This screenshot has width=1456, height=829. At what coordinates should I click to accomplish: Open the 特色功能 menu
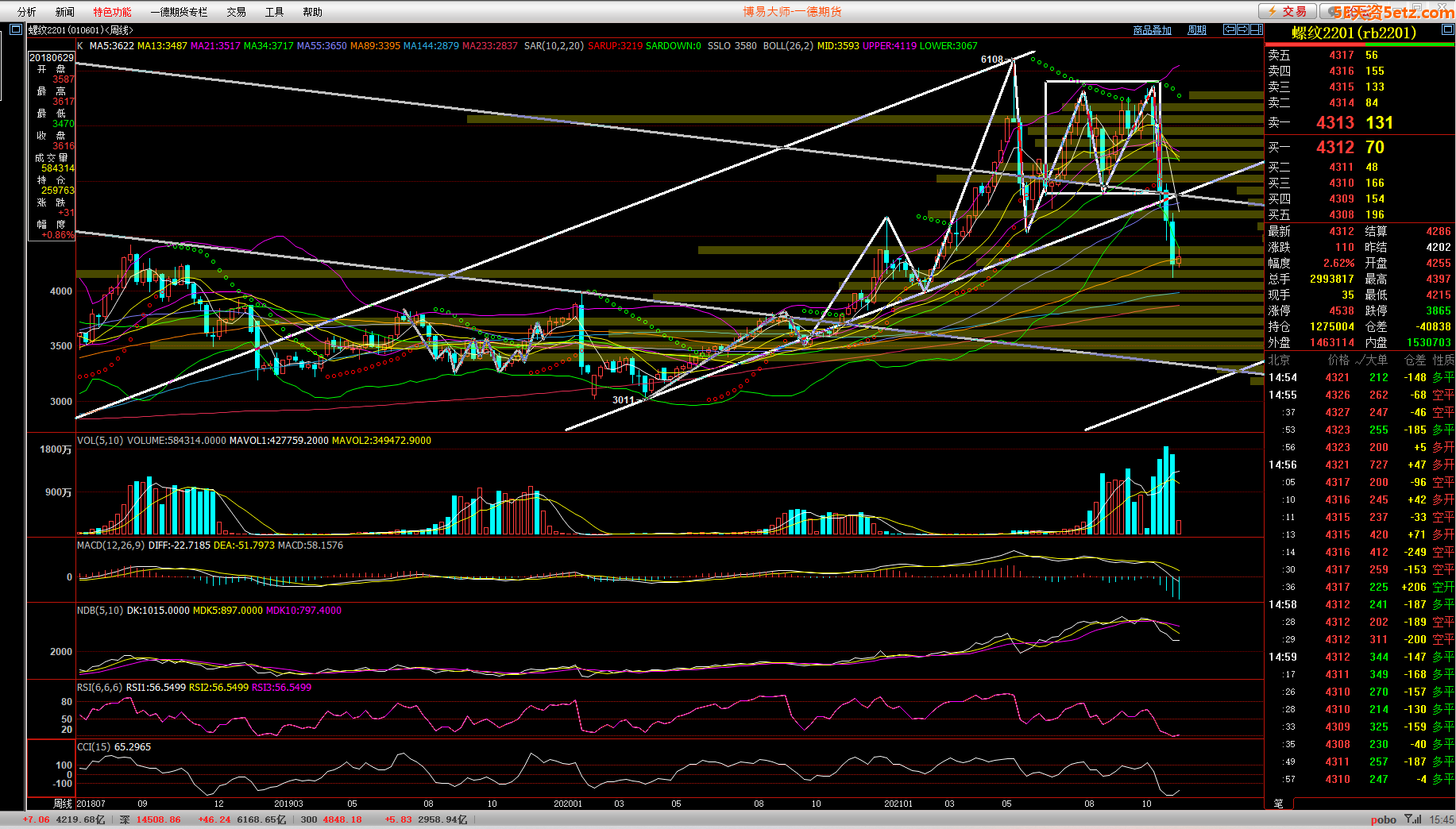(x=112, y=12)
